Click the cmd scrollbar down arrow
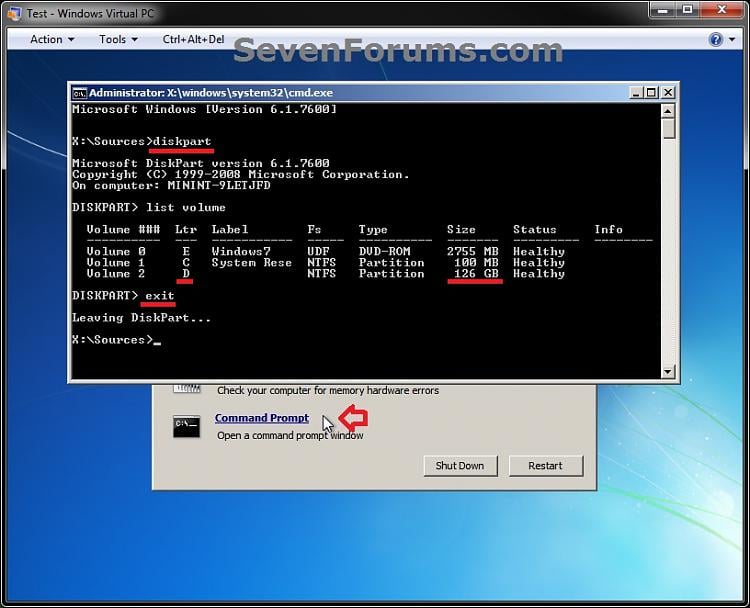750x608 pixels. click(x=668, y=371)
